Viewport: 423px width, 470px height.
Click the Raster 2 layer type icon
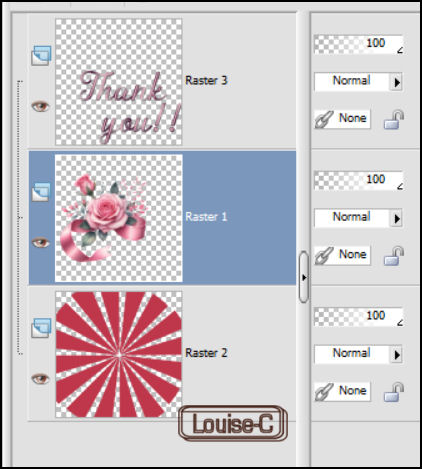pos(41,328)
